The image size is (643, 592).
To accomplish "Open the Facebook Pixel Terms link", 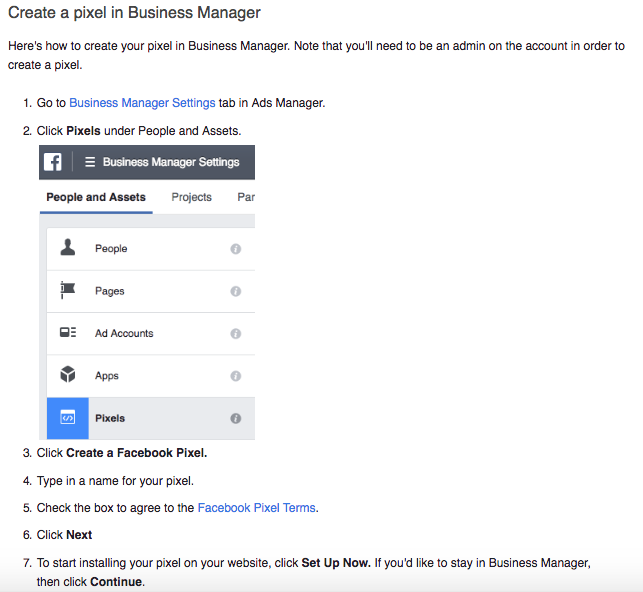I will [x=257, y=508].
